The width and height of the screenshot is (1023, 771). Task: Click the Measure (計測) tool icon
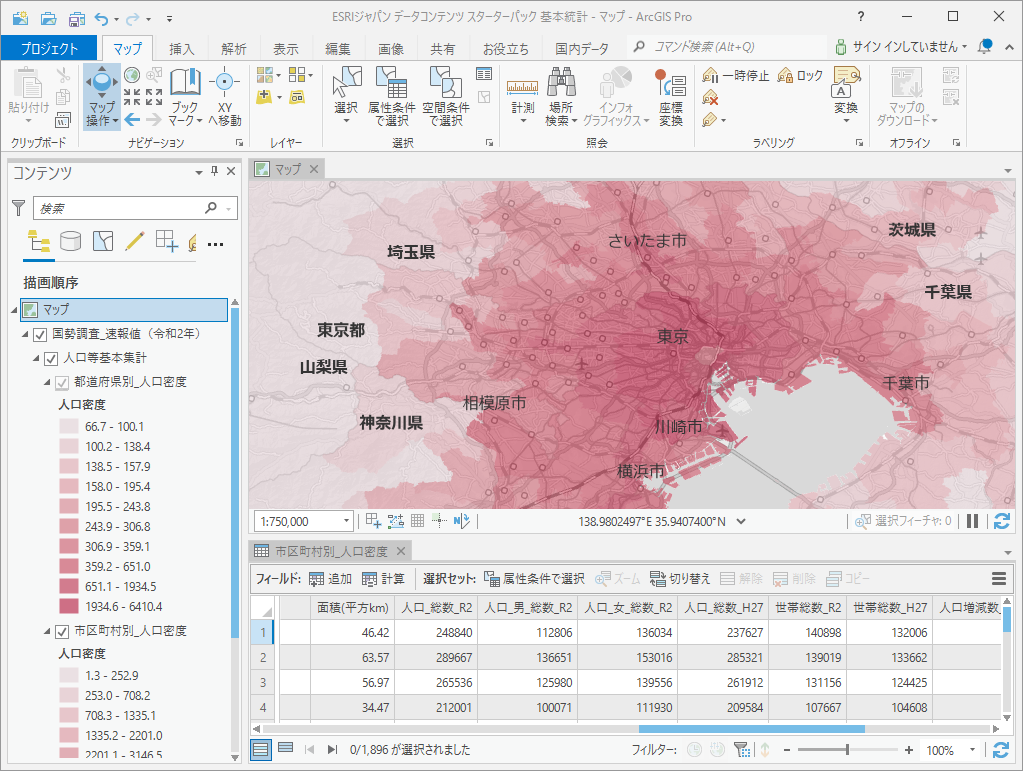tap(522, 85)
